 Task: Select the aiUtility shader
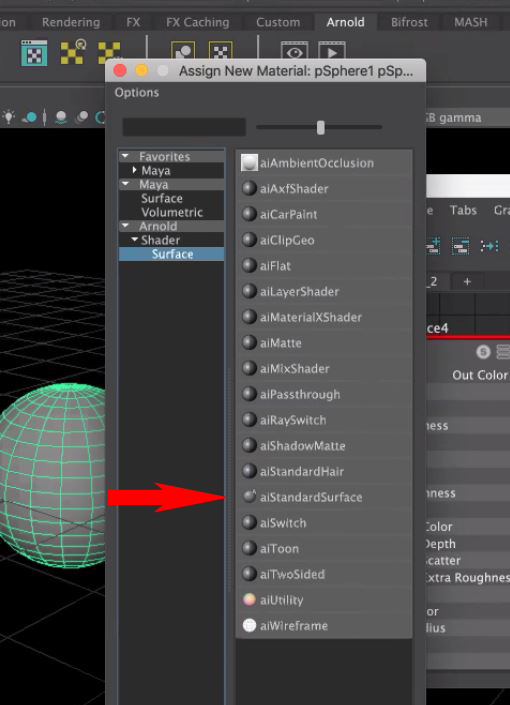[x=324, y=600]
